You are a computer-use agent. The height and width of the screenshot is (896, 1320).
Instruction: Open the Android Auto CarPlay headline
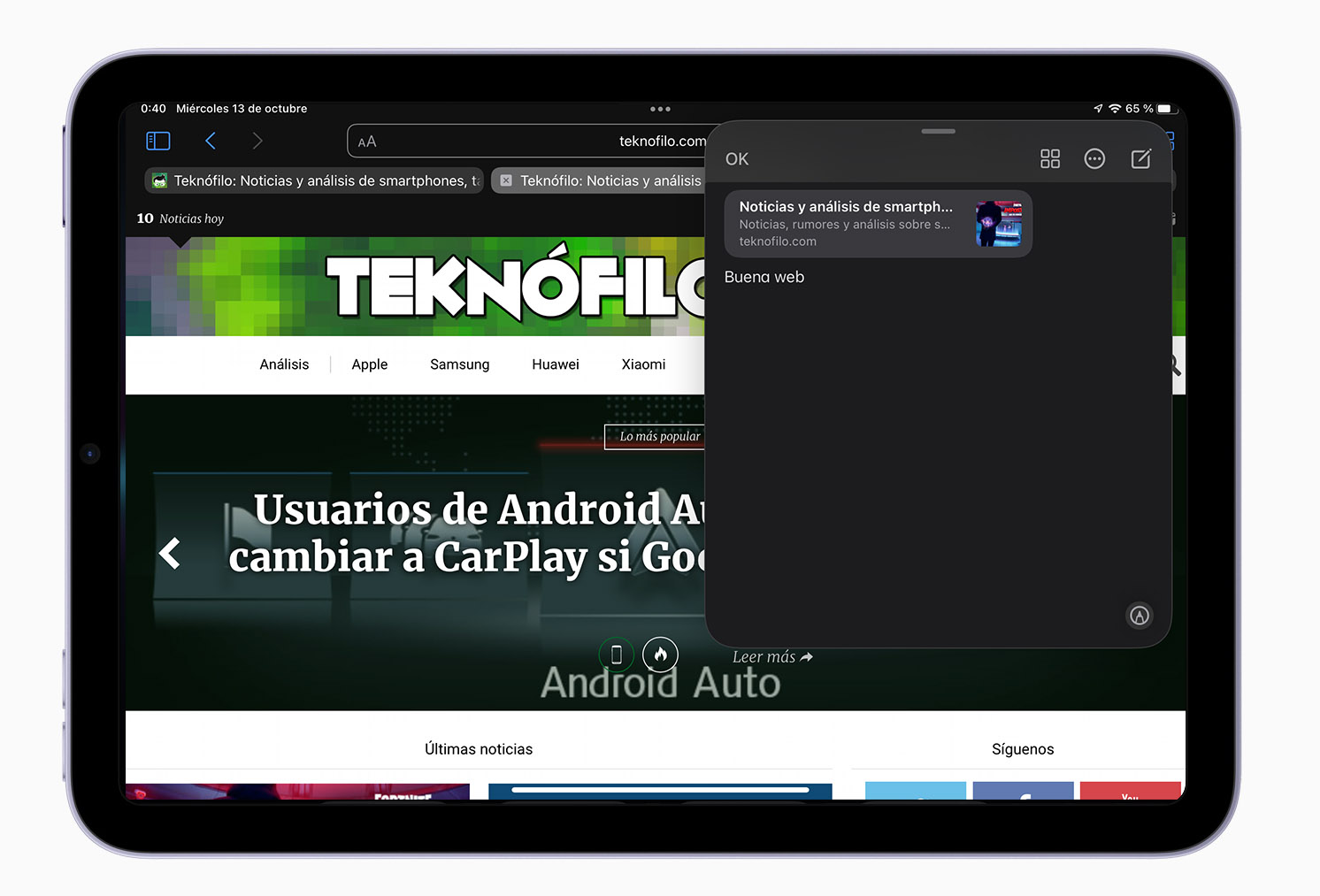466,533
